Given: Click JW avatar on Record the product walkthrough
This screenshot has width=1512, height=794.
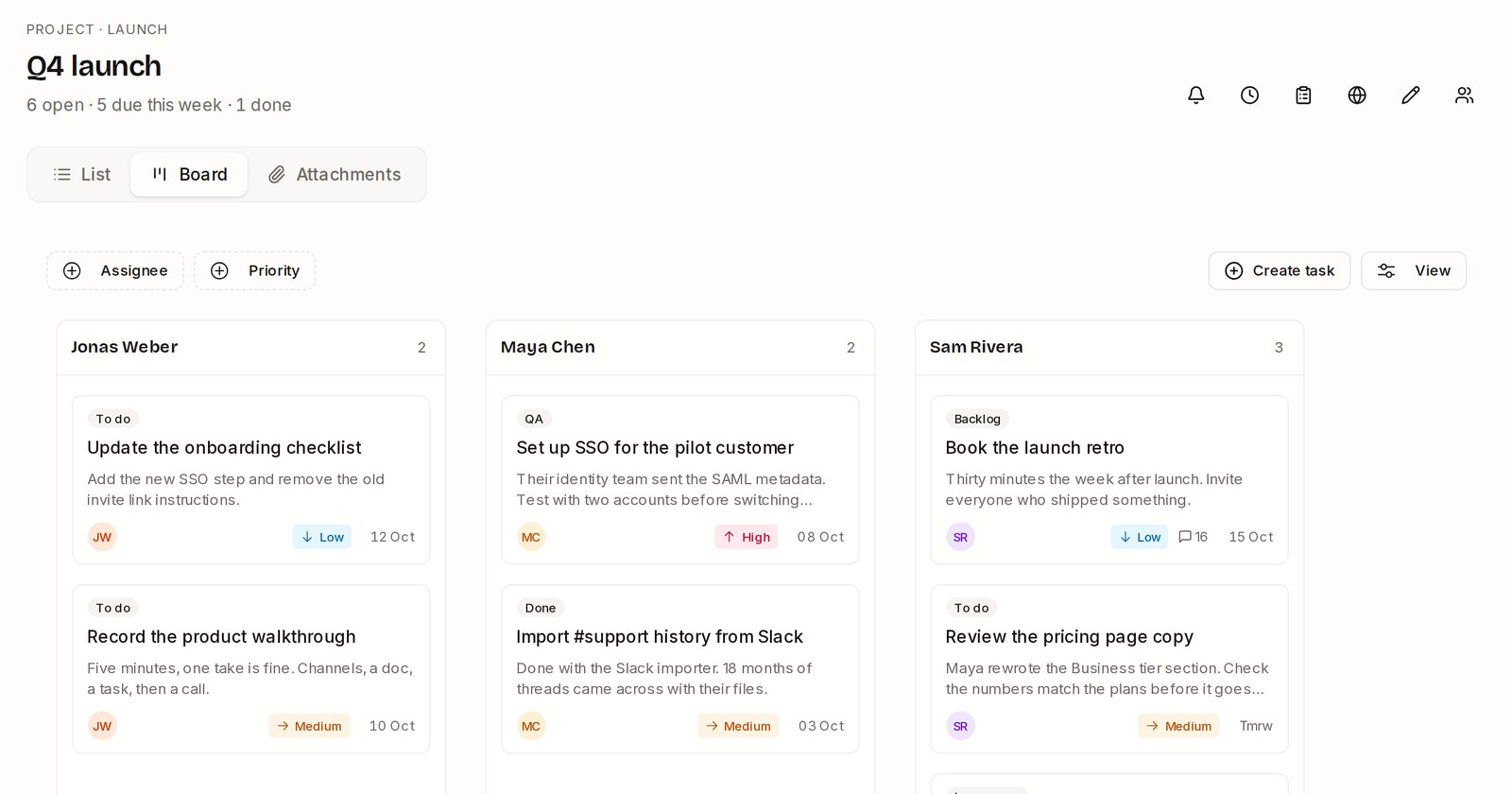Looking at the screenshot, I should pos(102,726).
